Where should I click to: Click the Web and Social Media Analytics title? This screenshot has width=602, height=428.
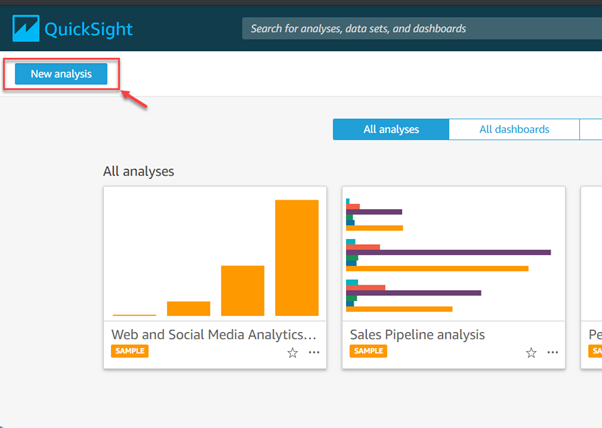(x=214, y=334)
